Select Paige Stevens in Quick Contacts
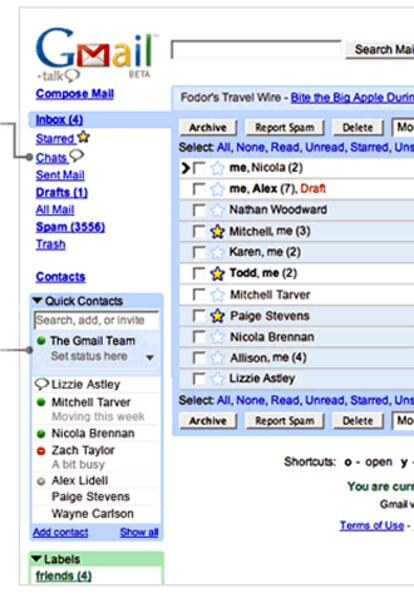 [x=90, y=497]
